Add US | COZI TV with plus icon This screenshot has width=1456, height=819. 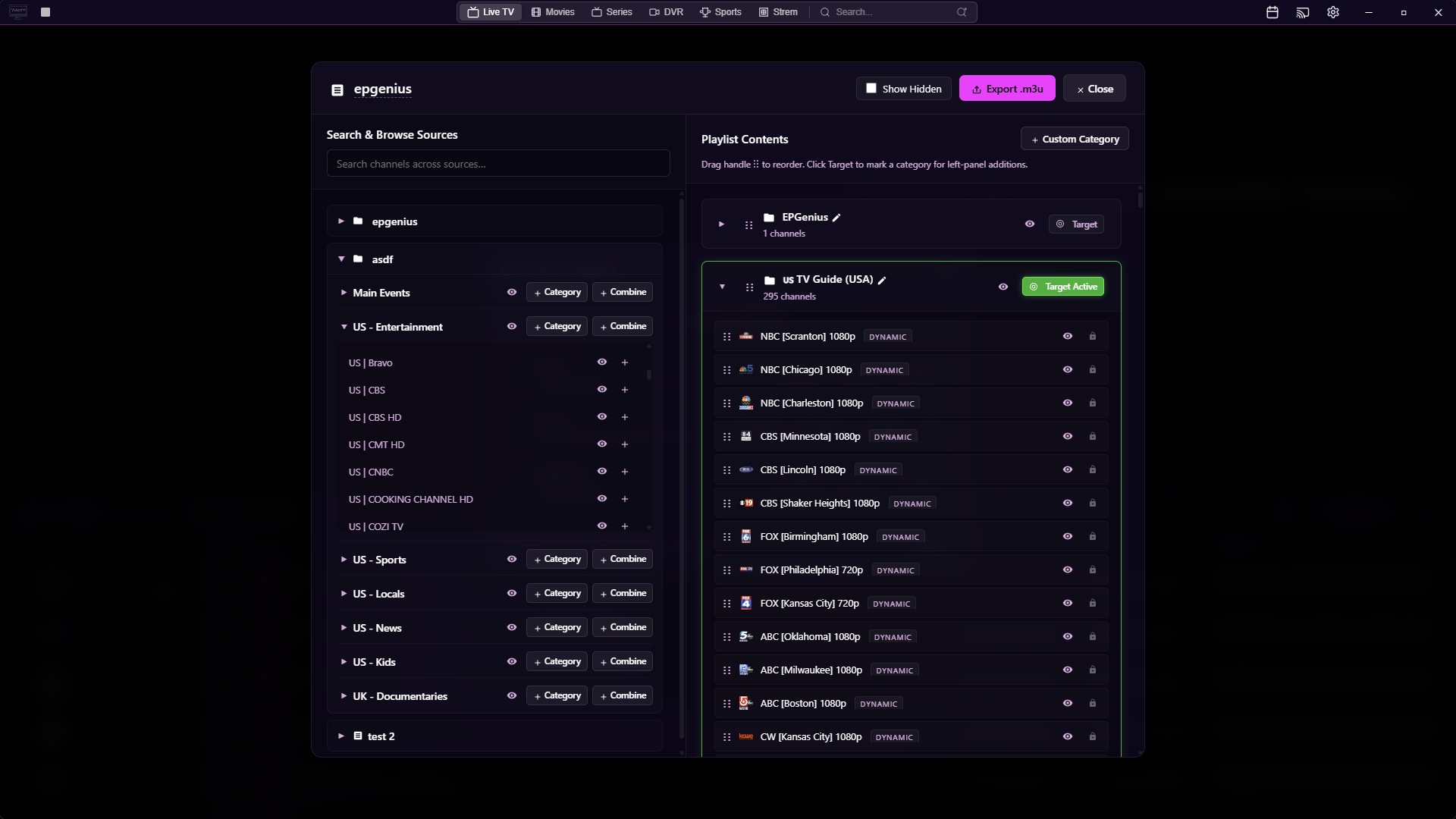pos(625,526)
